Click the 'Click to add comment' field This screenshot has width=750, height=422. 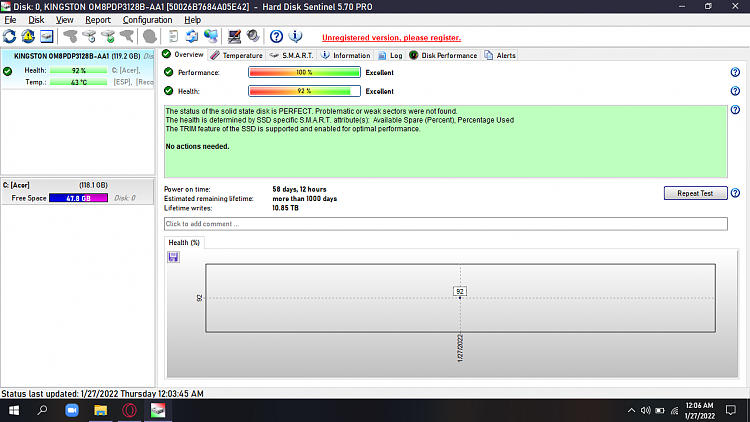pos(445,224)
